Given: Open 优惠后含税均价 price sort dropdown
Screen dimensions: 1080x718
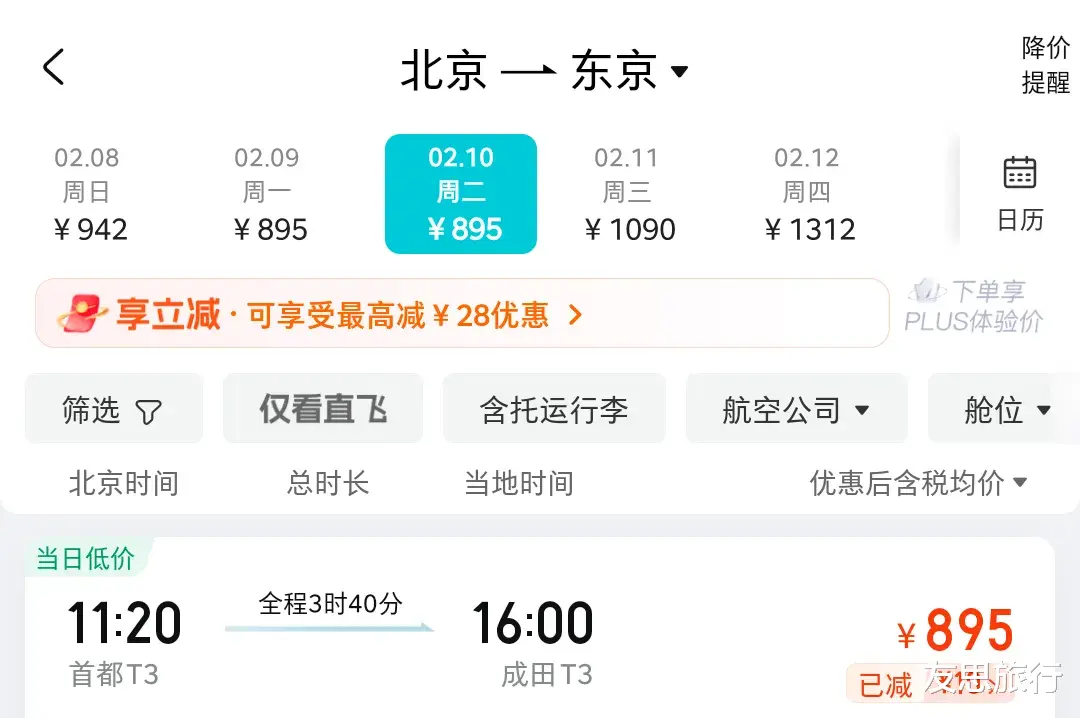Looking at the screenshot, I should point(918,483).
